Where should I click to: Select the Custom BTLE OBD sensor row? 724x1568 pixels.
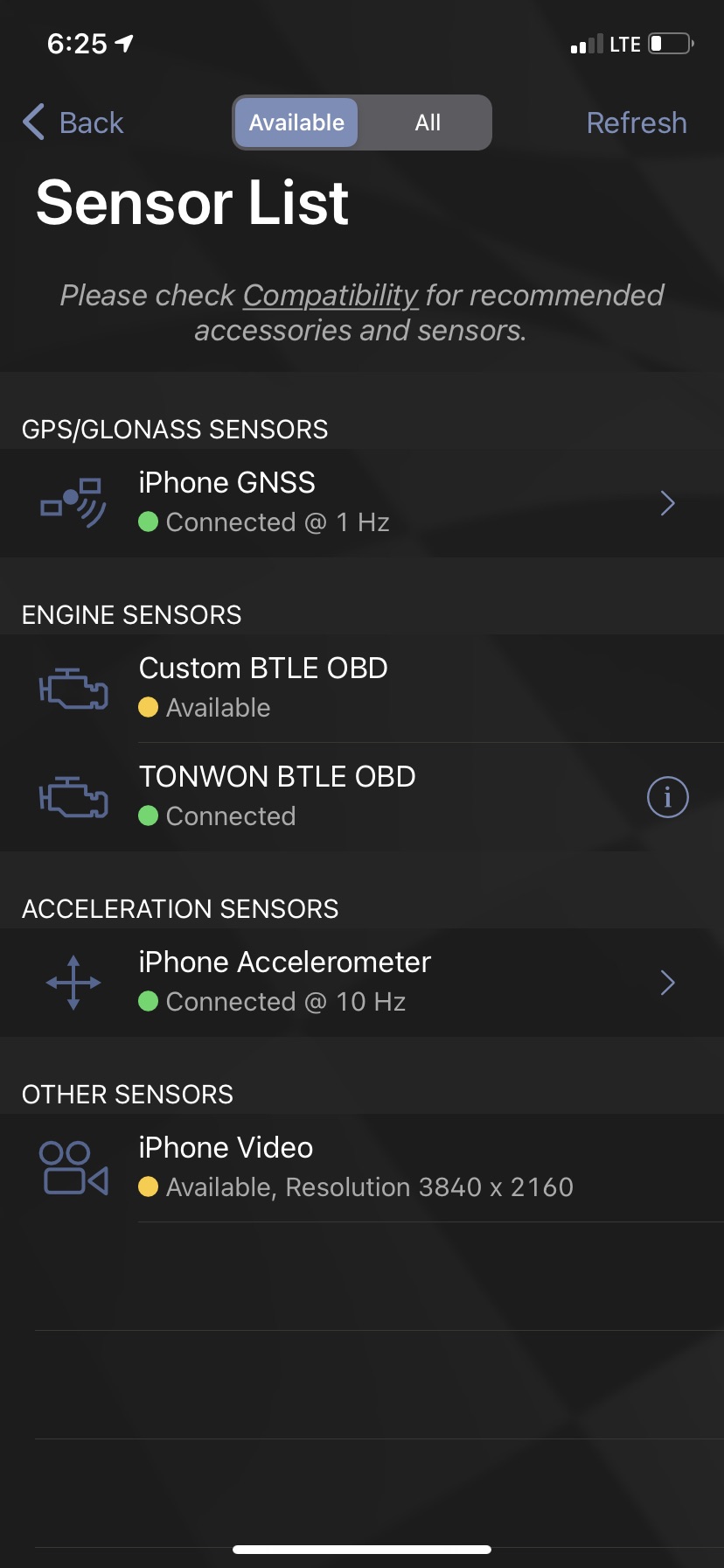(x=362, y=689)
